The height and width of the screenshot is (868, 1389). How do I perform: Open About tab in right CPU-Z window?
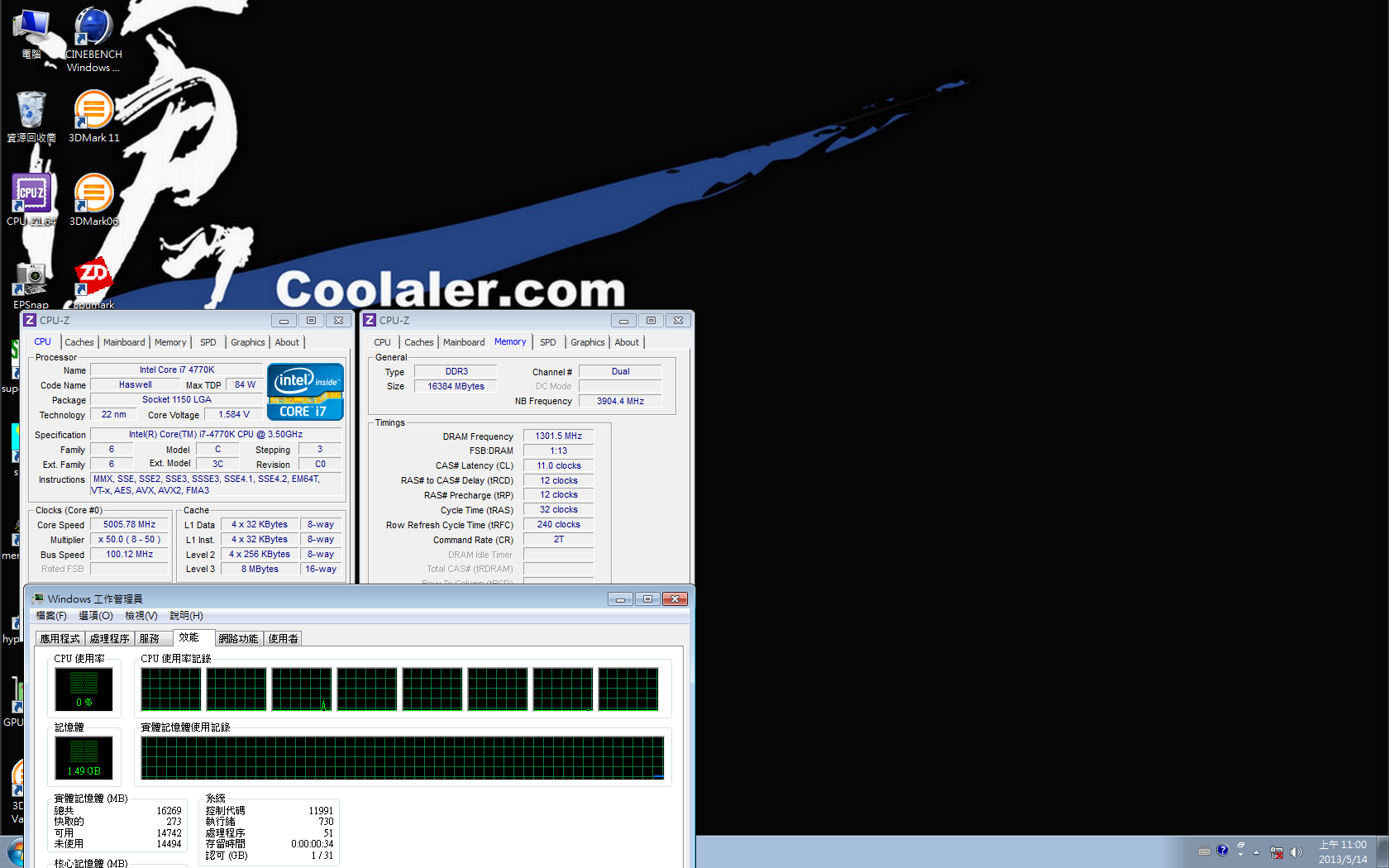(627, 342)
